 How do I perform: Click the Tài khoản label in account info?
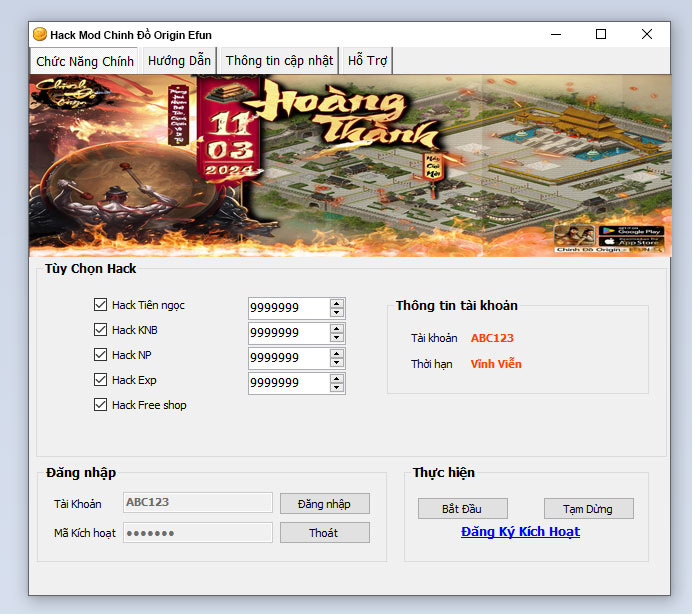(434, 338)
